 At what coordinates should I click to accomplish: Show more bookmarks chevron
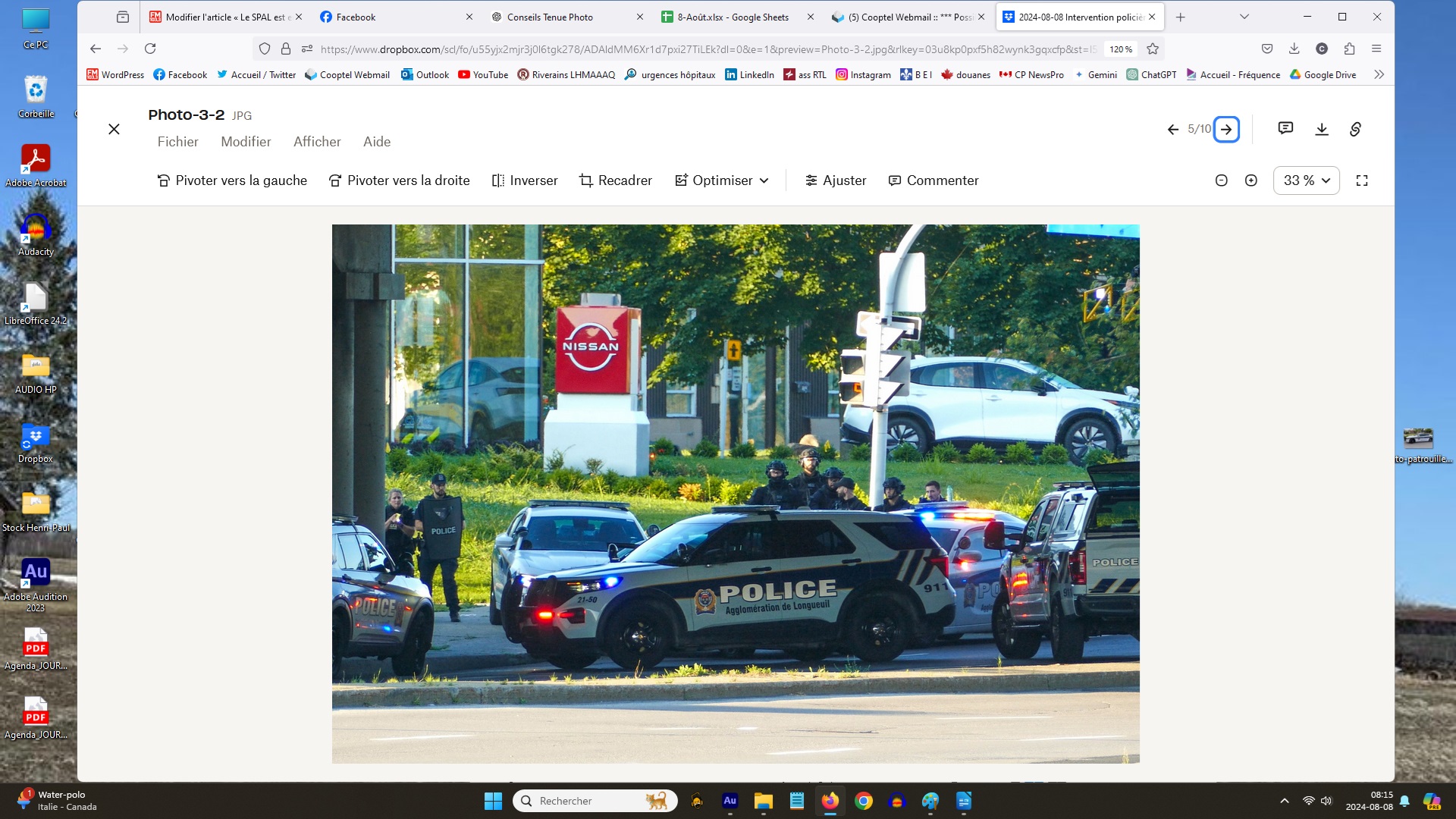[x=1379, y=74]
